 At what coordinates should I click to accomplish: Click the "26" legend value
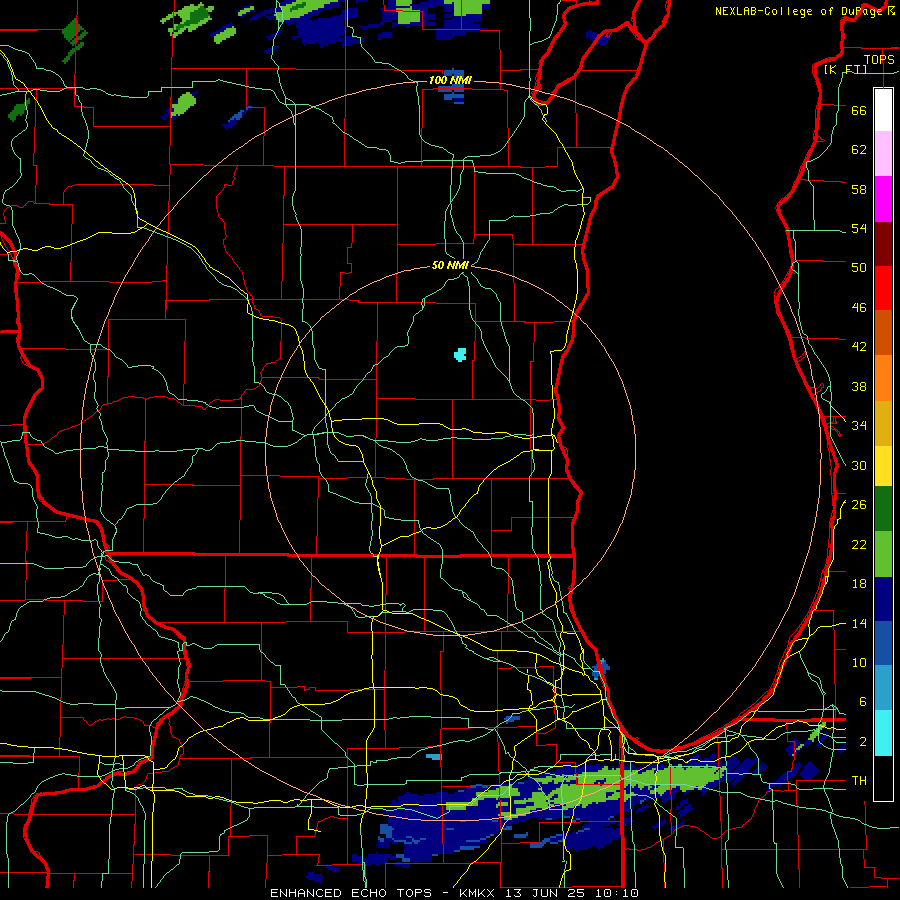[859, 505]
